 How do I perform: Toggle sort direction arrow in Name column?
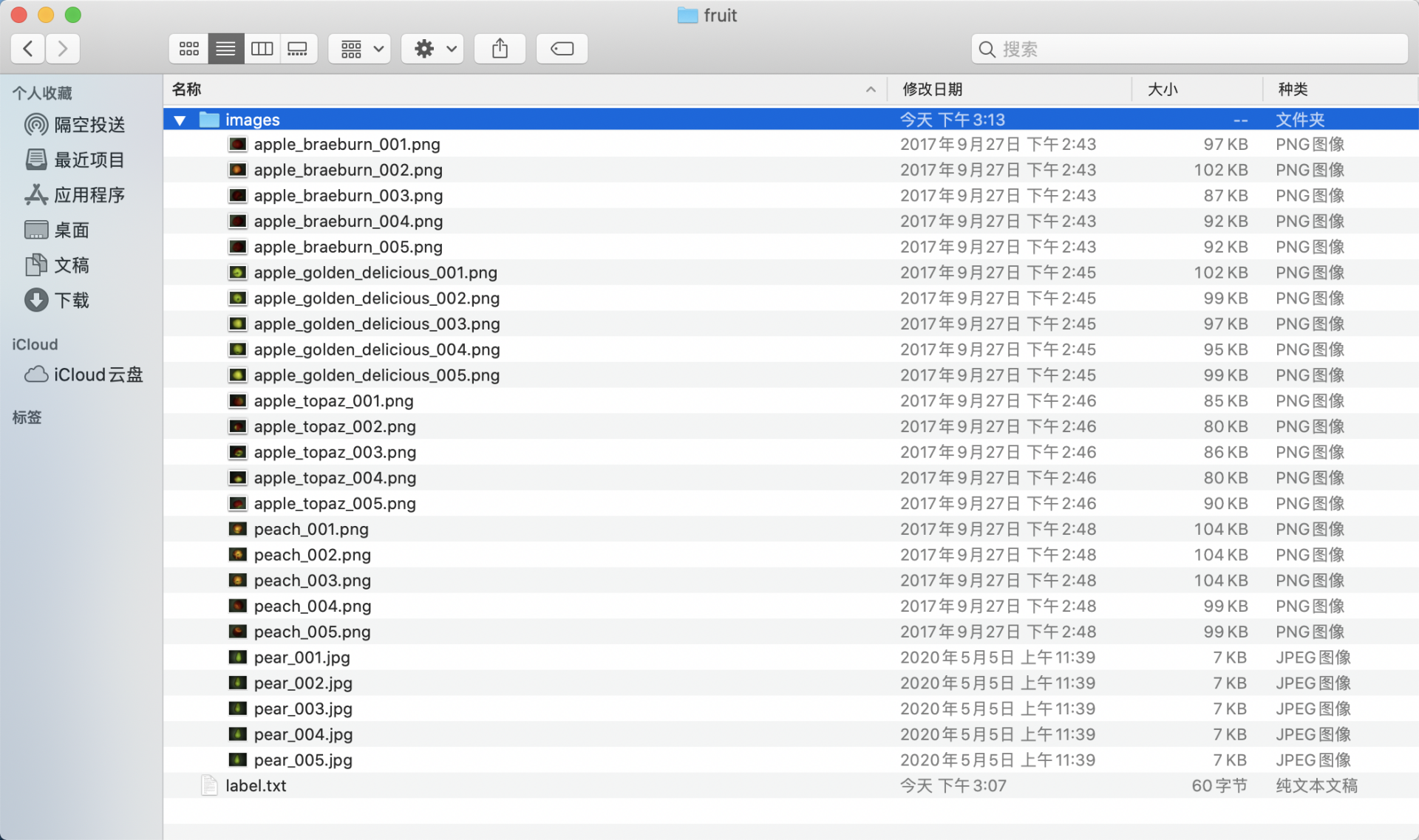871,89
